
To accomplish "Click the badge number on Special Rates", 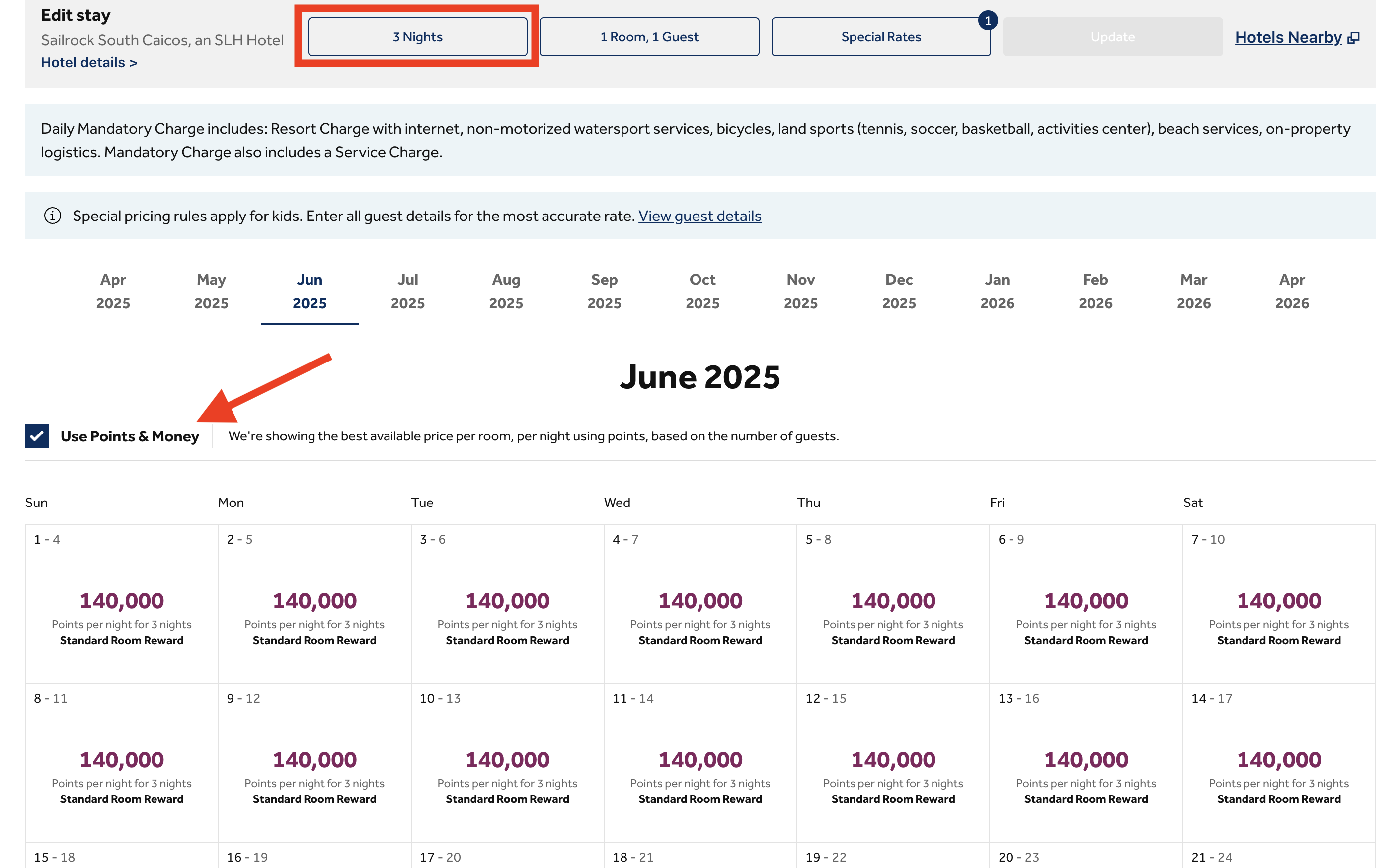I will (x=987, y=21).
